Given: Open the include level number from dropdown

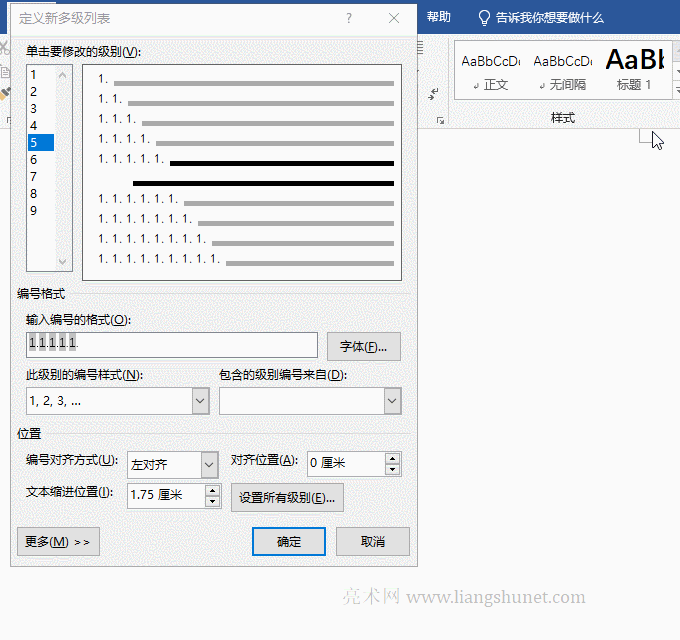Looking at the screenshot, I should [x=392, y=401].
